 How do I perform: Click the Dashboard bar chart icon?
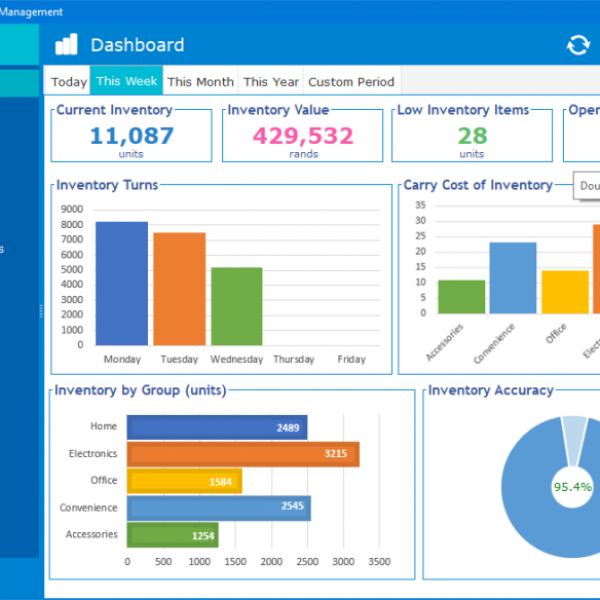click(66, 44)
